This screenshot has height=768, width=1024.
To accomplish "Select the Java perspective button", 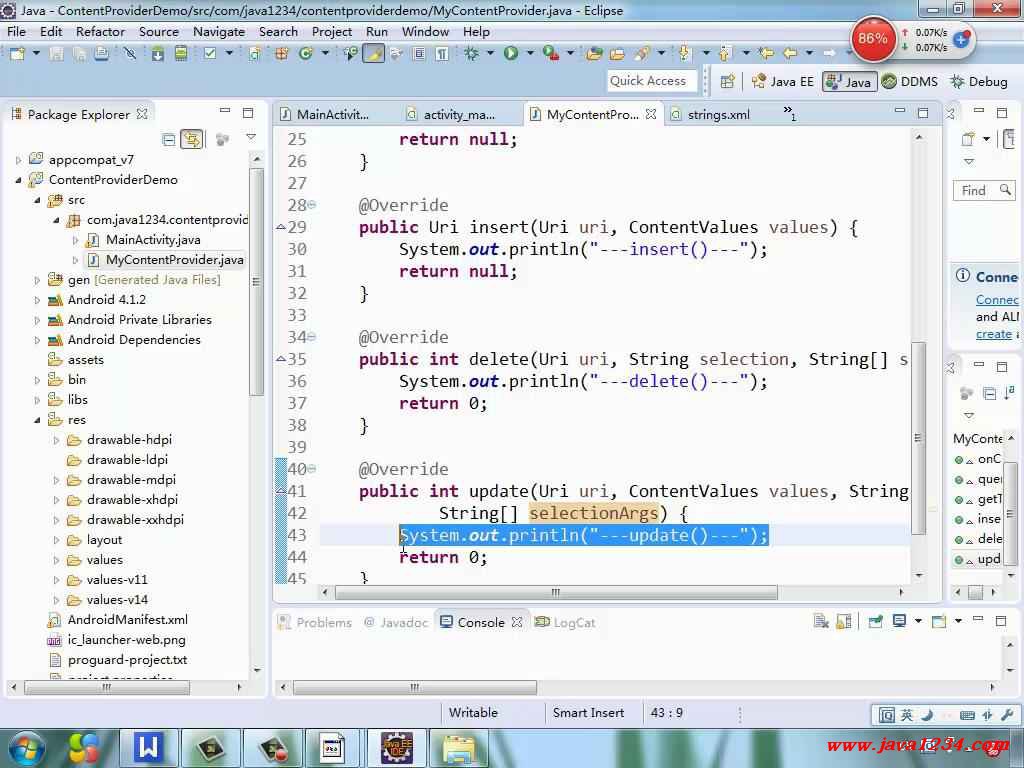I will (x=848, y=82).
